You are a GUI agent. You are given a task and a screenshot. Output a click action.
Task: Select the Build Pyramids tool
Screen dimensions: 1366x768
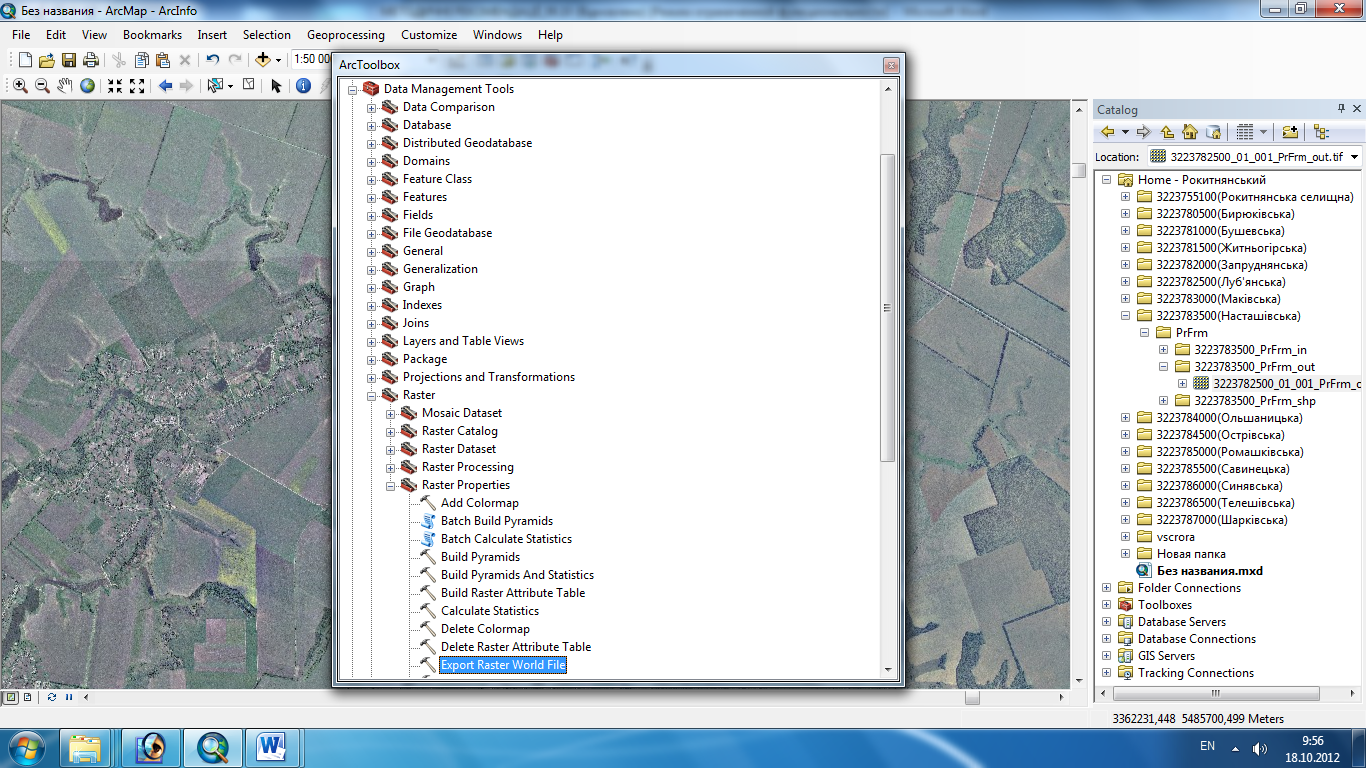pos(480,557)
